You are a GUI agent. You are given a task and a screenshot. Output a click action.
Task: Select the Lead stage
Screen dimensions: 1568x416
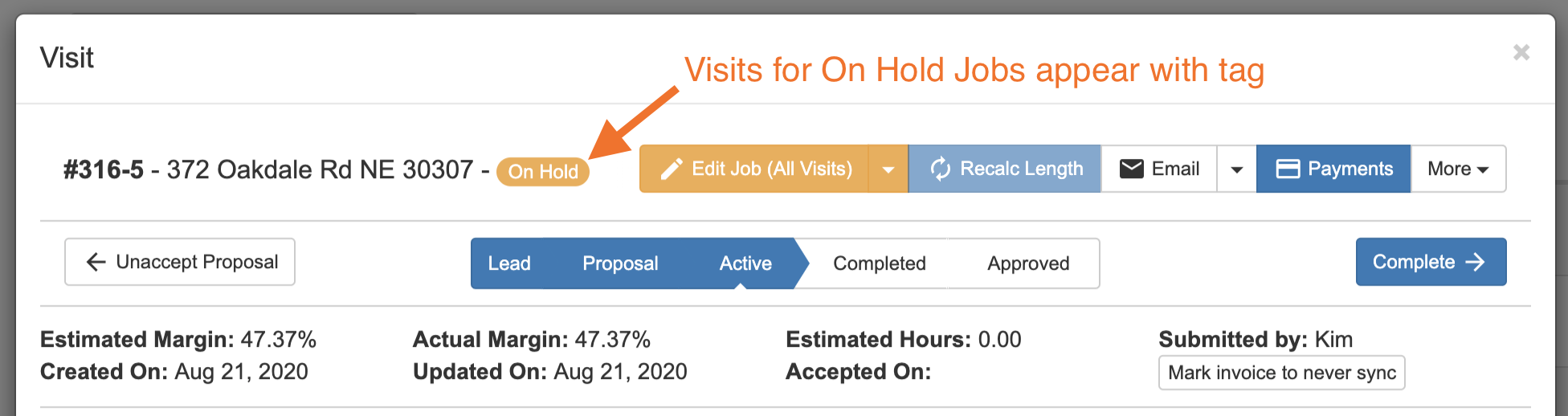(x=509, y=263)
